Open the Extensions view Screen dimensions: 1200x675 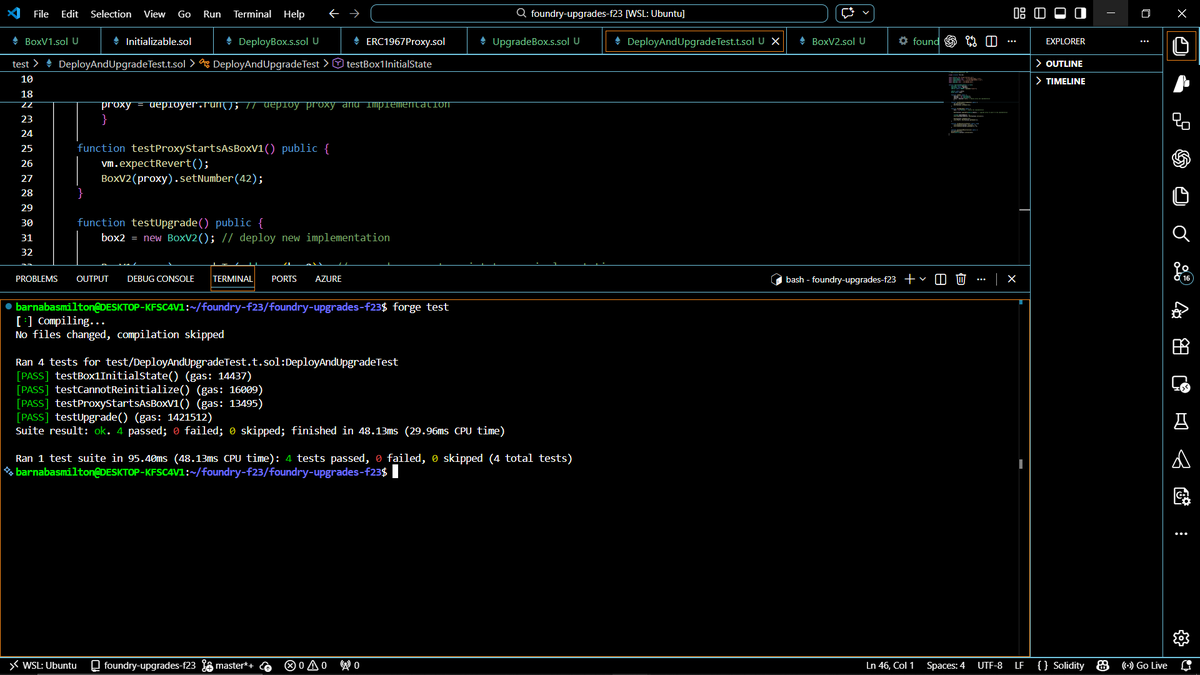pyautogui.click(x=1180, y=346)
